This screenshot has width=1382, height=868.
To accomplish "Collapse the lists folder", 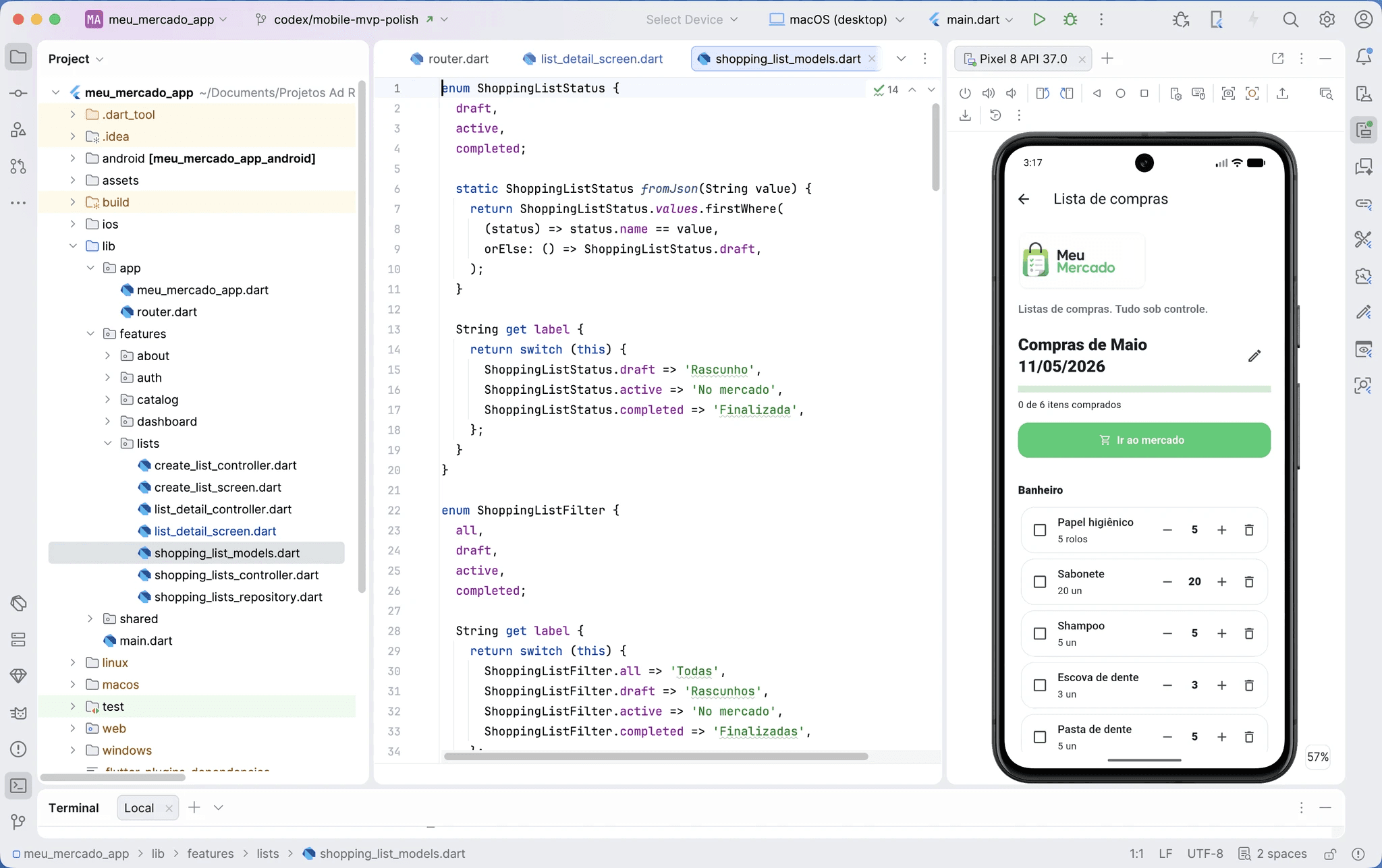I will (107, 444).
